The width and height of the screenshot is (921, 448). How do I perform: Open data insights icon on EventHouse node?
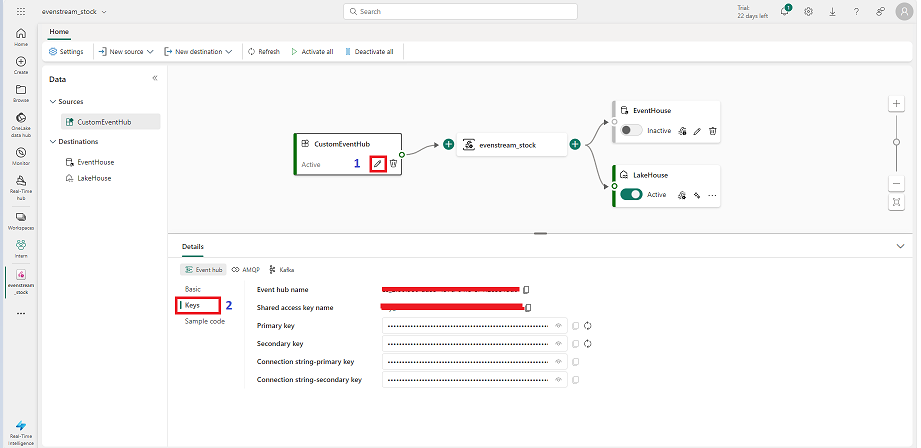[x=682, y=131]
